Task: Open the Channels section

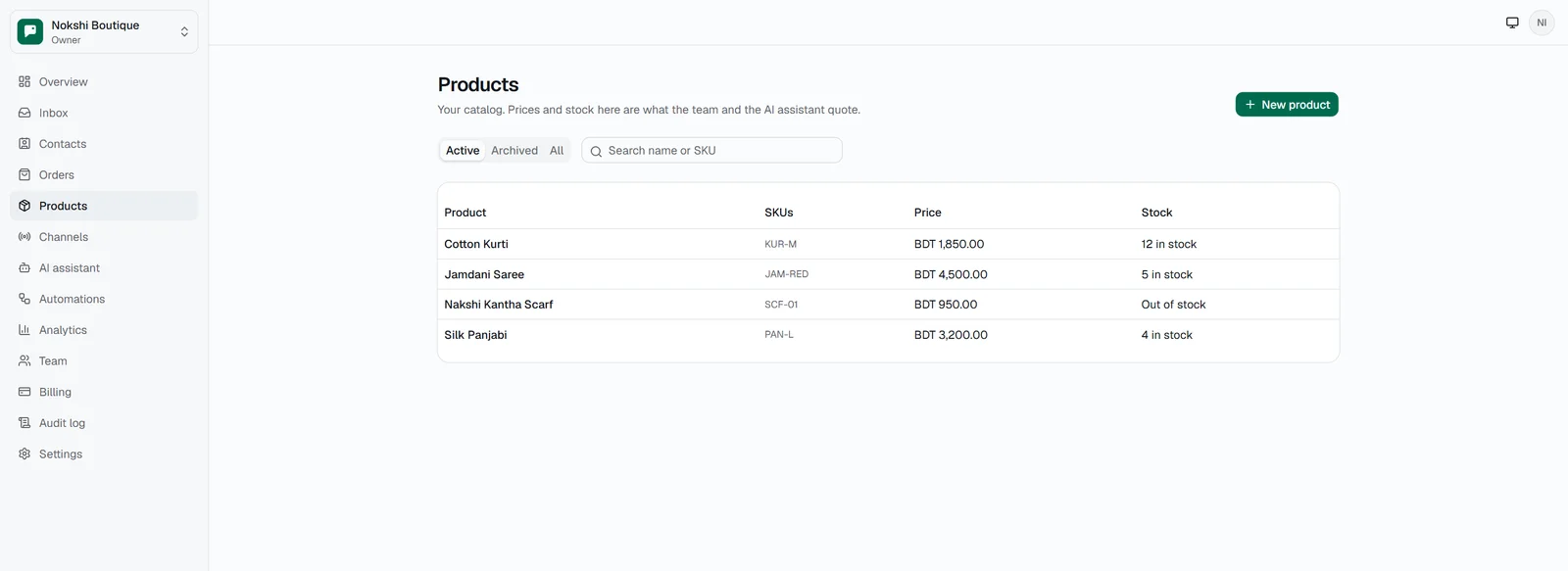Action: (x=104, y=237)
